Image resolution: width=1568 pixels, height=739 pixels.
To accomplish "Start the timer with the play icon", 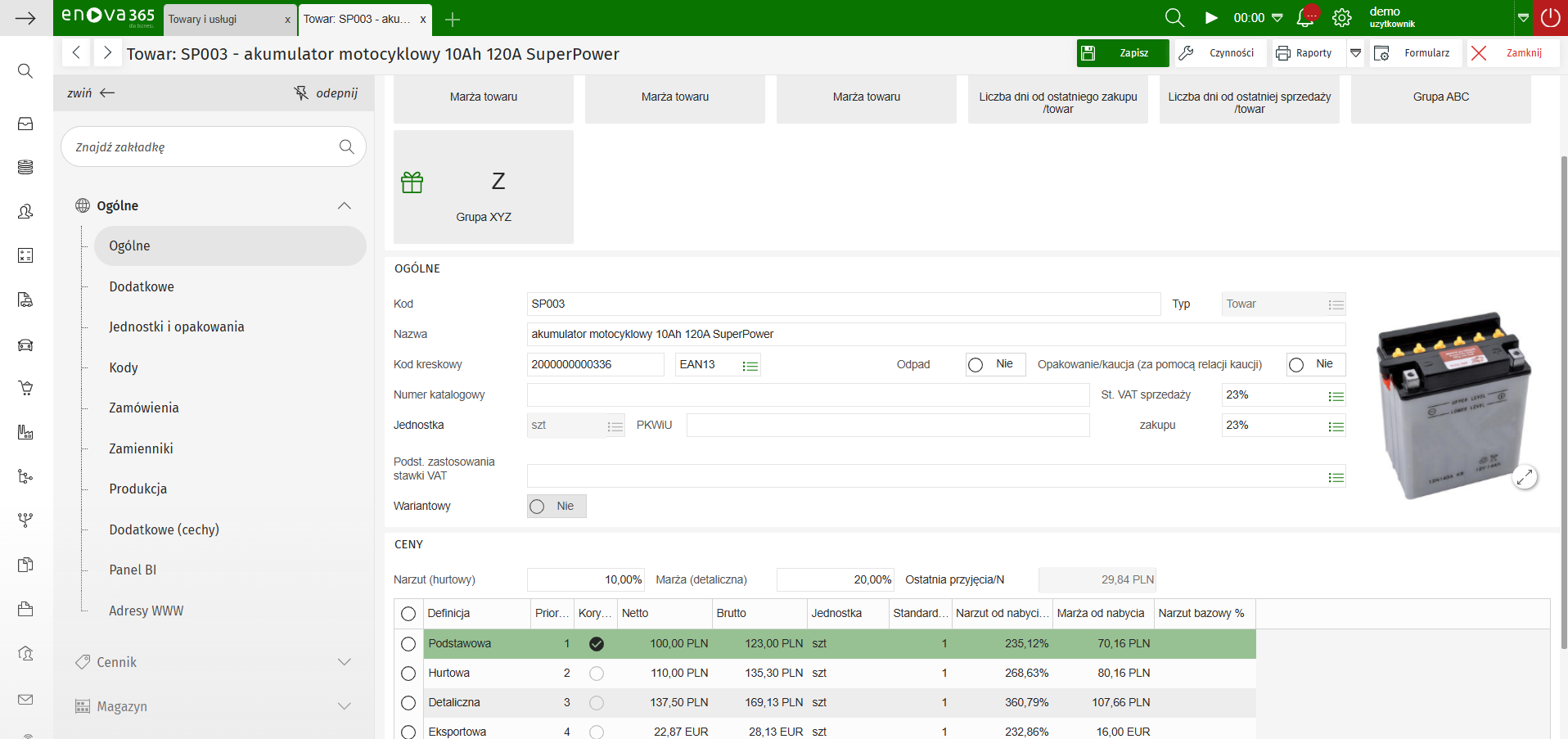I will coord(1211,18).
